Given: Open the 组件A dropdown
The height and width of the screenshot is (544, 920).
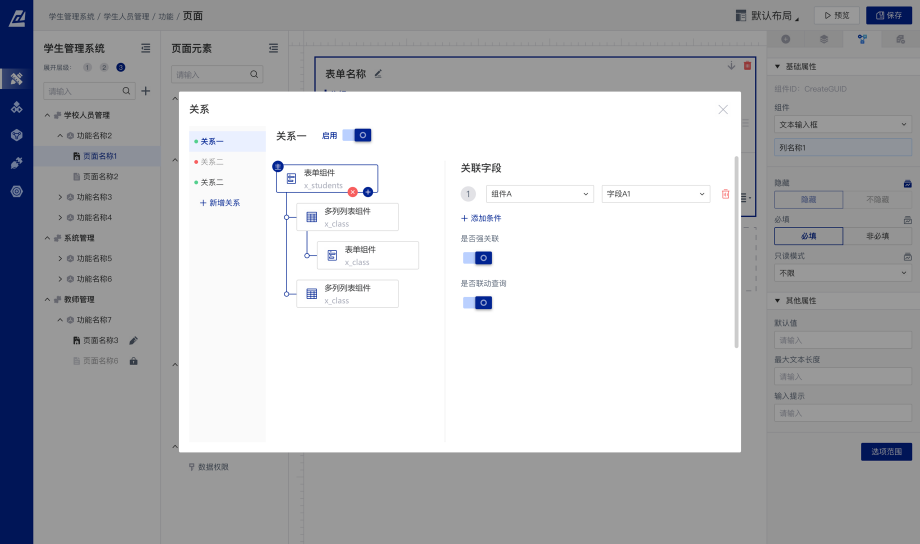Looking at the screenshot, I should click(539, 194).
